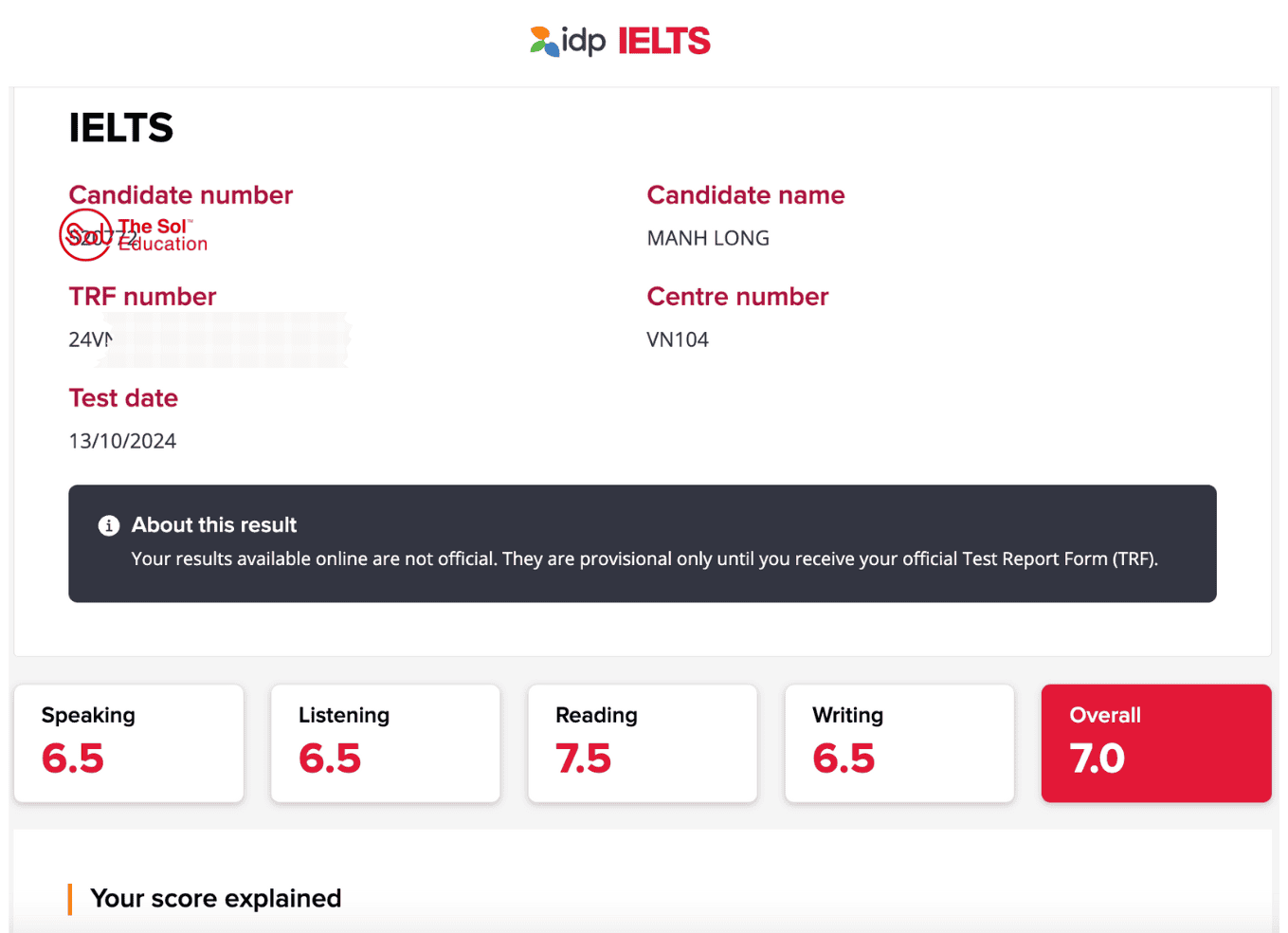Select the Reading 7.5 score card

coord(643,743)
